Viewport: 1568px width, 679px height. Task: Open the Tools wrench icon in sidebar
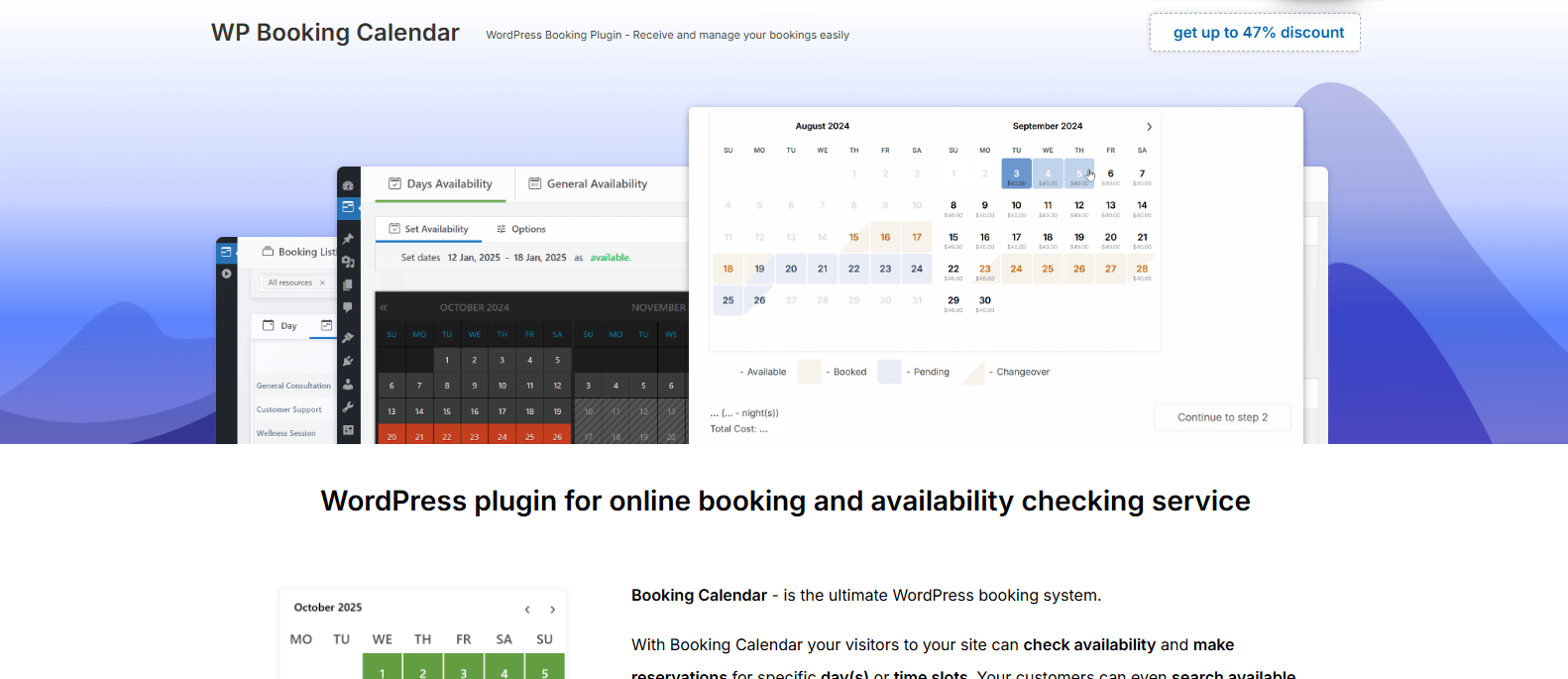pos(348,406)
